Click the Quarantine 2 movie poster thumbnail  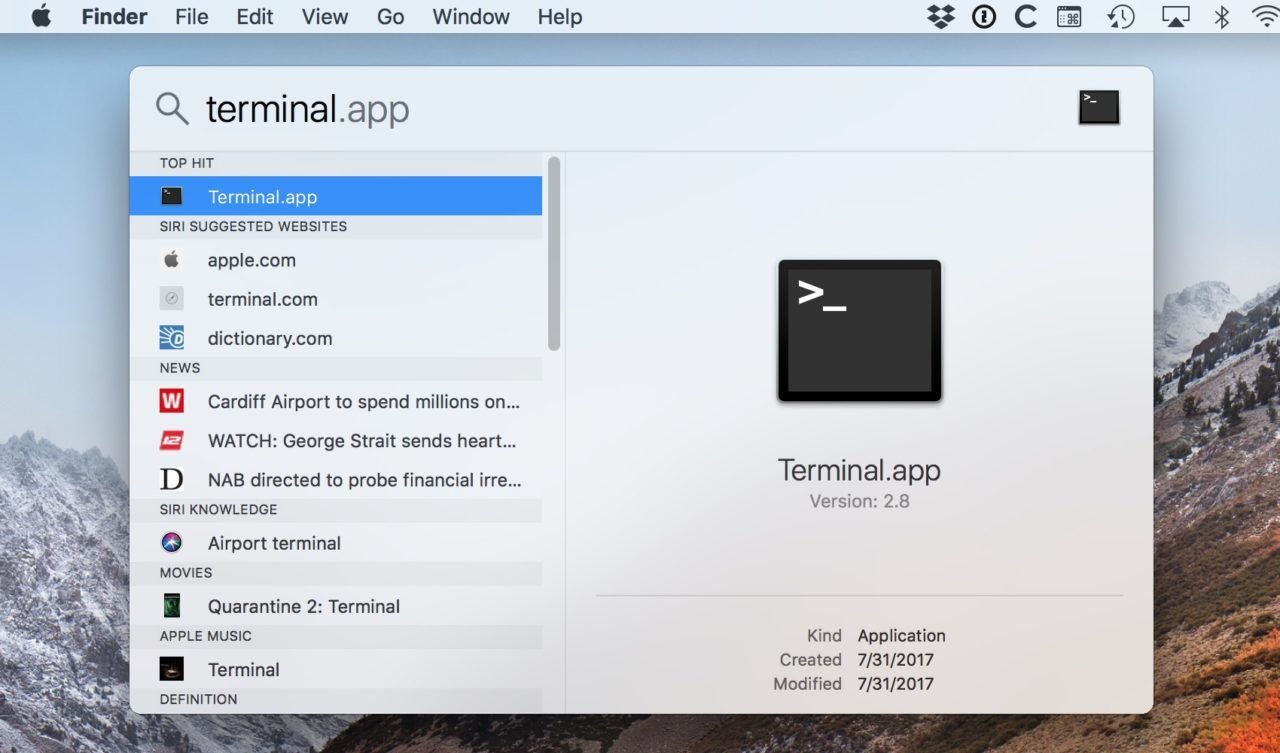[172, 606]
